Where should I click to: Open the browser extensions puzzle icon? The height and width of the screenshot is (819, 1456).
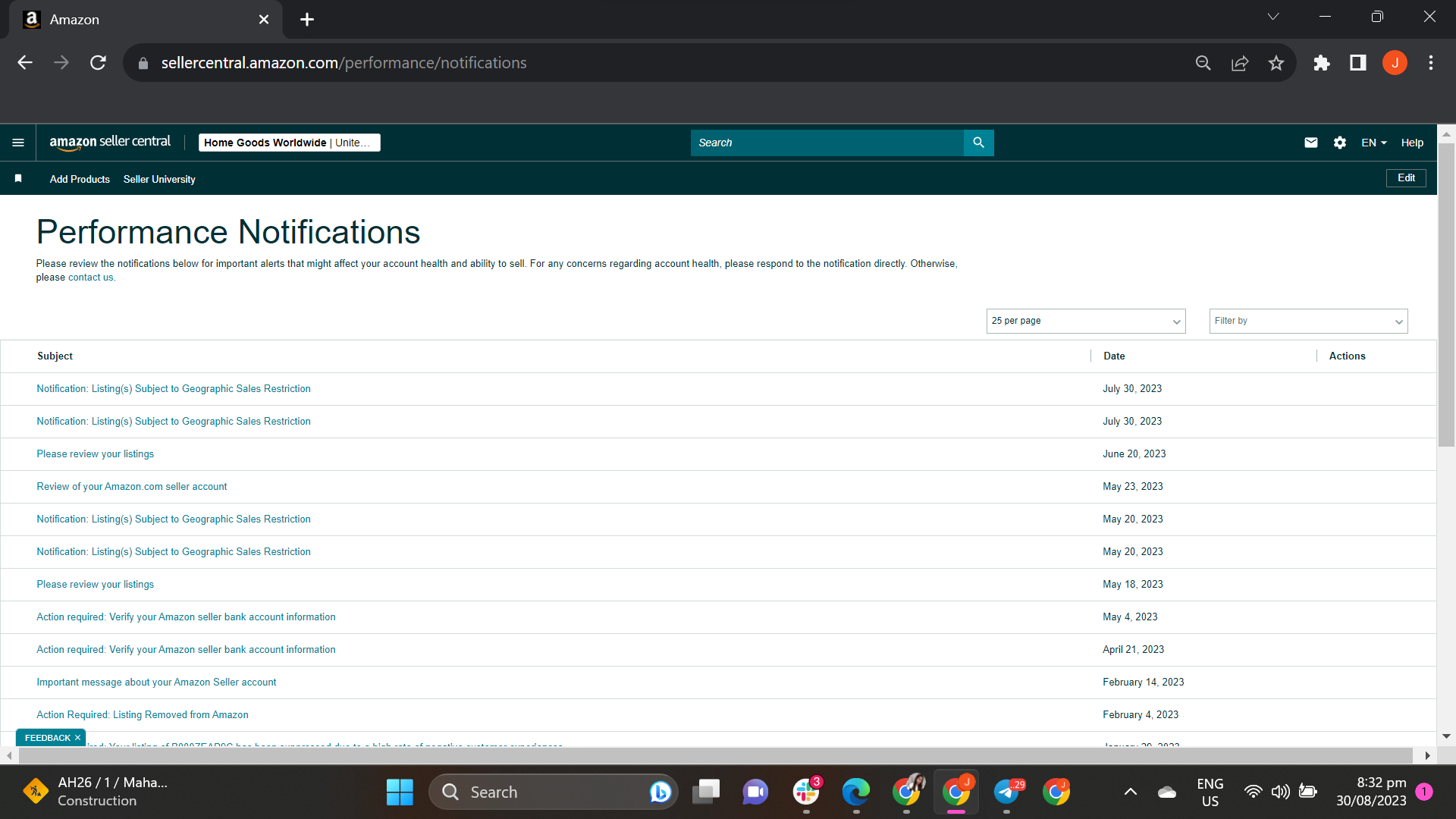click(1322, 63)
